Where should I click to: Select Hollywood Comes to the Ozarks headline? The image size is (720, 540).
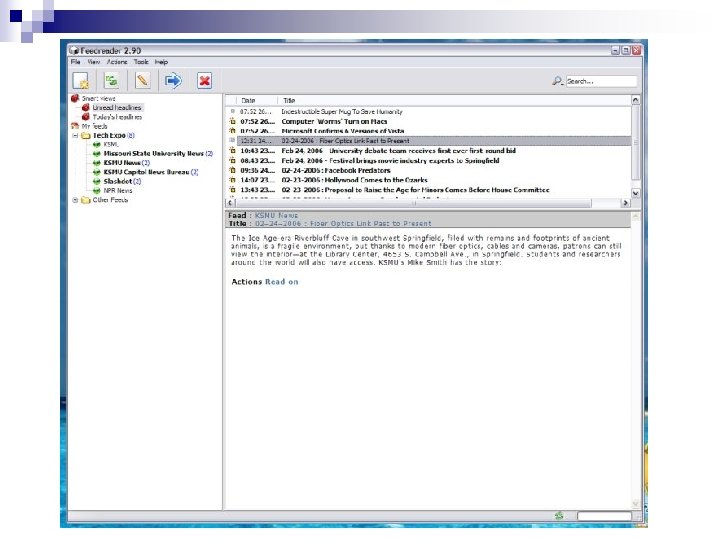tap(354, 180)
